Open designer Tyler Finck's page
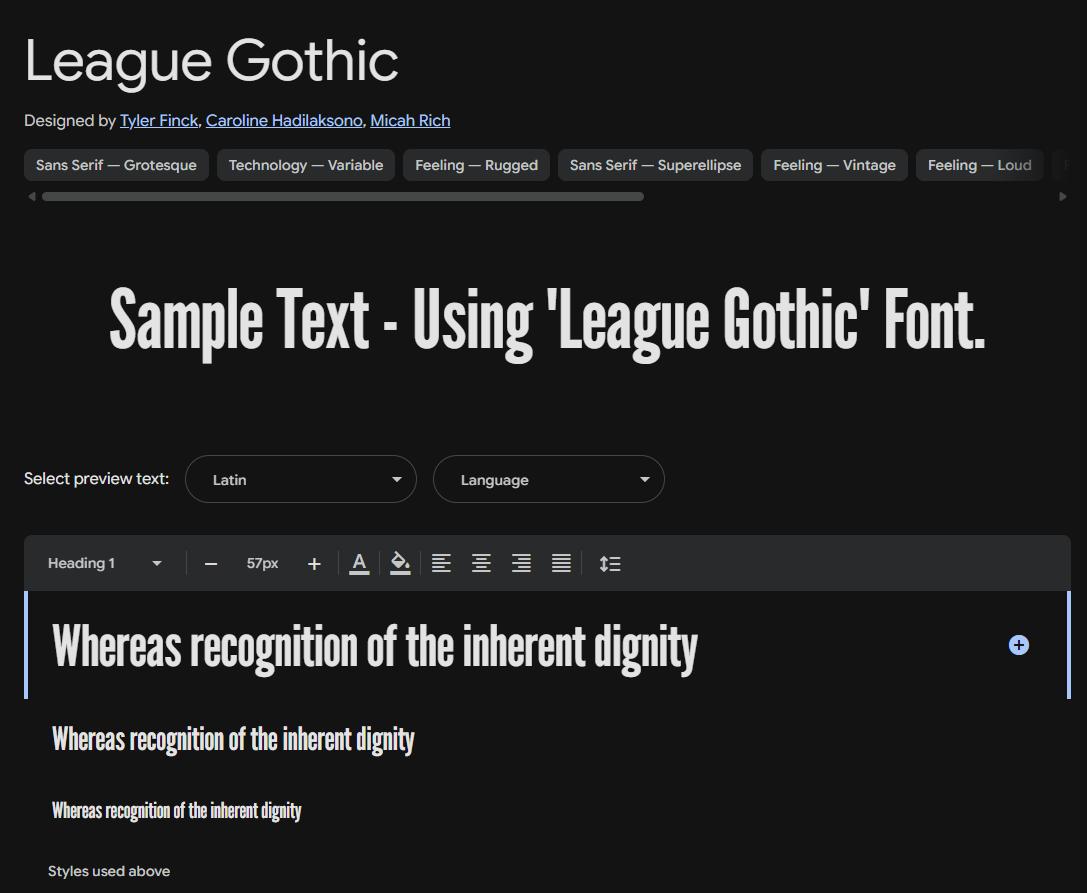Viewport: 1087px width, 893px height. [159, 121]
